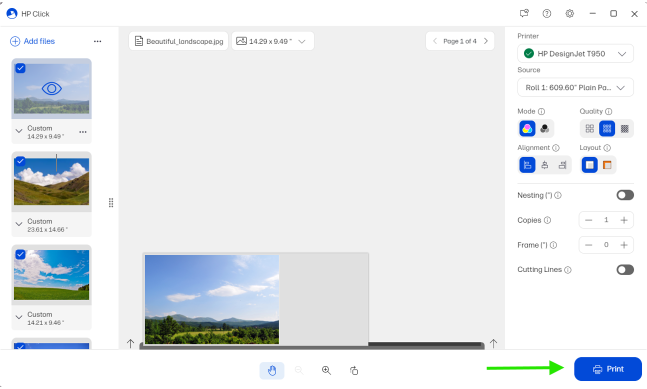
Task: Select the Beautiful_landscape.jpg file label
Action: pos(178,41)
